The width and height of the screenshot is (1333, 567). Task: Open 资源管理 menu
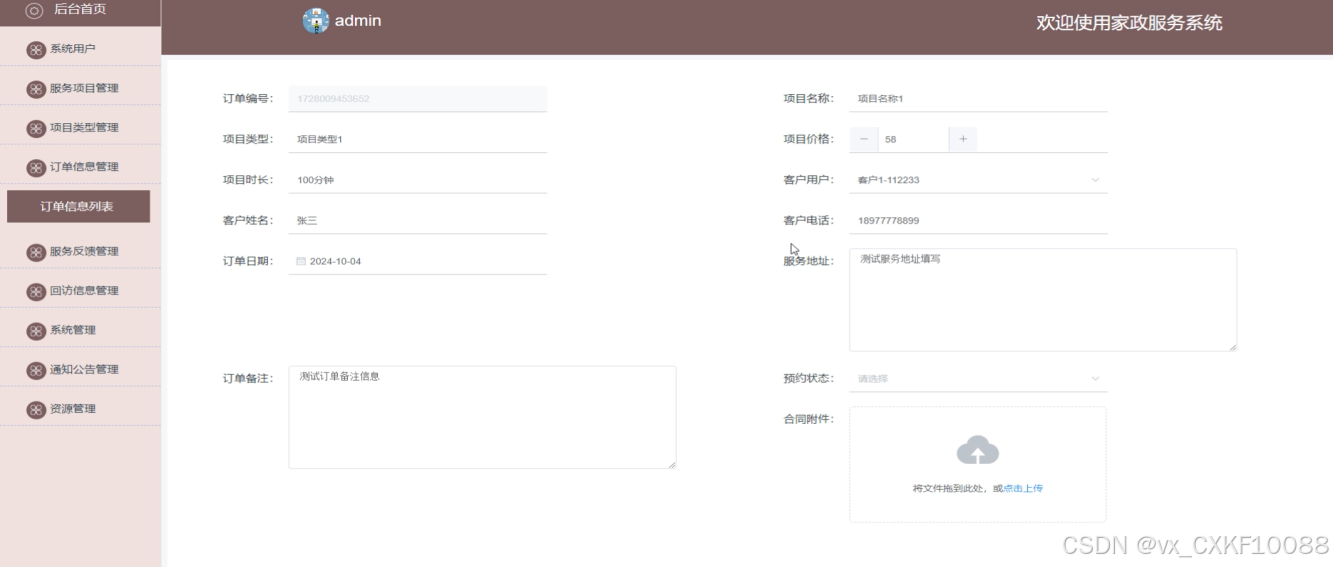pyautogui.click(x=80, y=408)
